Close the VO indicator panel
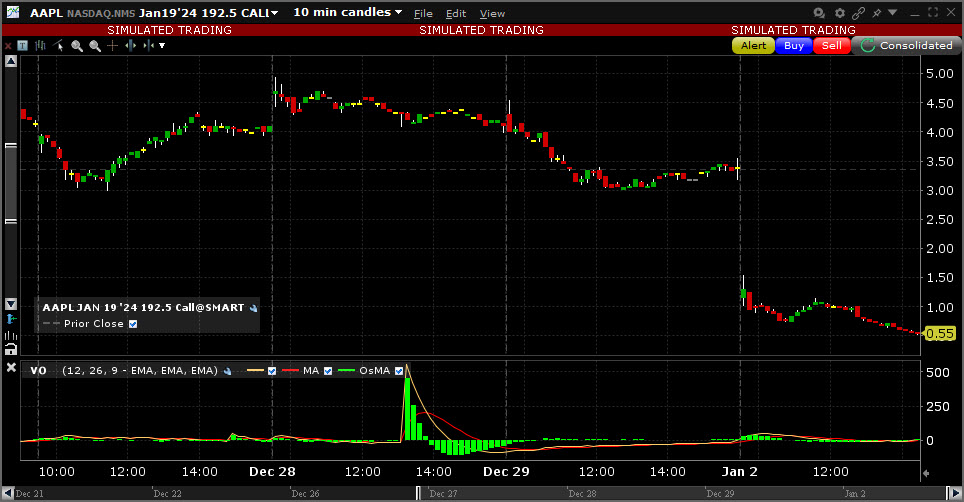 click(11, 367)
